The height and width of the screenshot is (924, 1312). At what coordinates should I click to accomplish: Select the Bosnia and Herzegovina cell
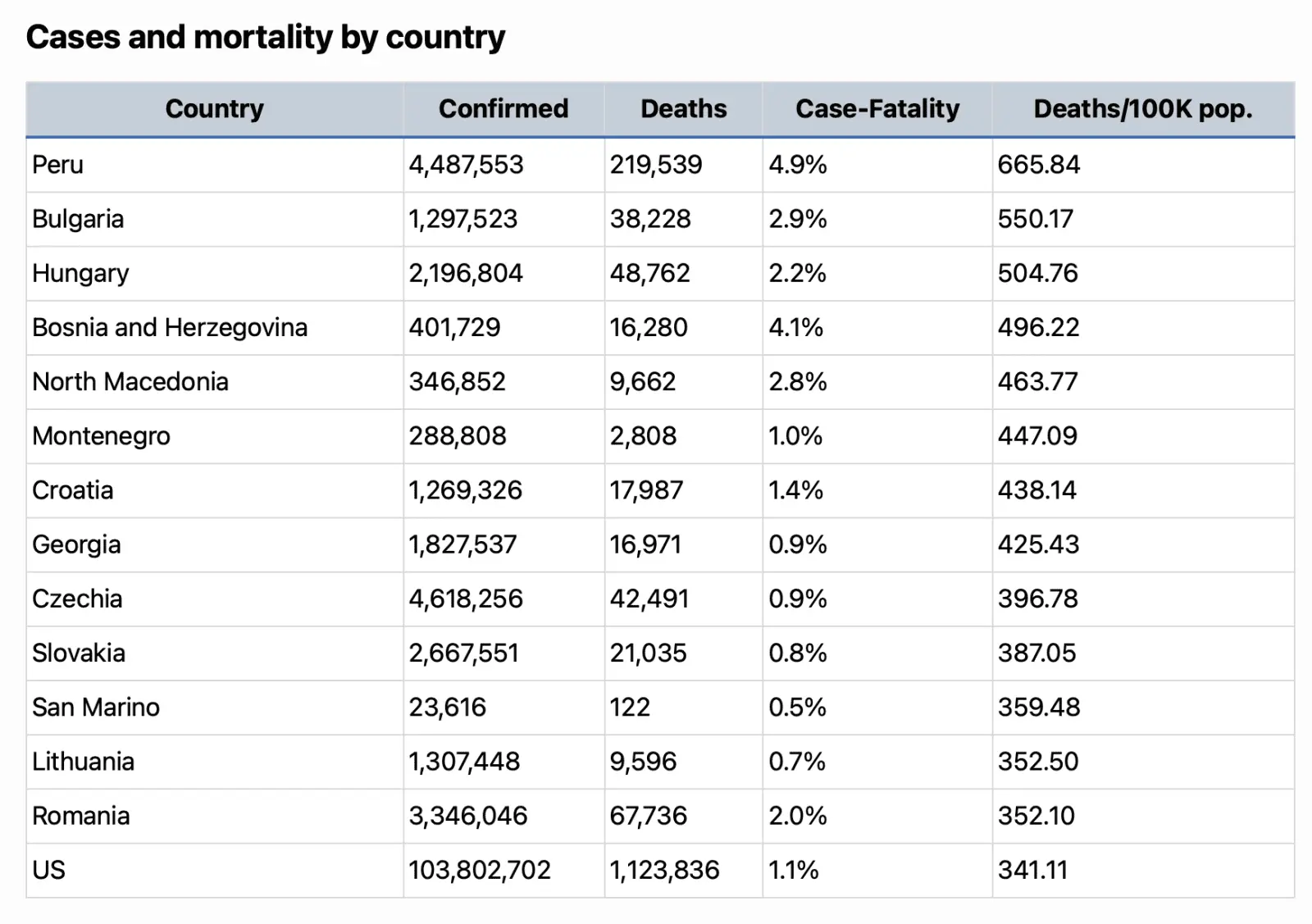170,327
